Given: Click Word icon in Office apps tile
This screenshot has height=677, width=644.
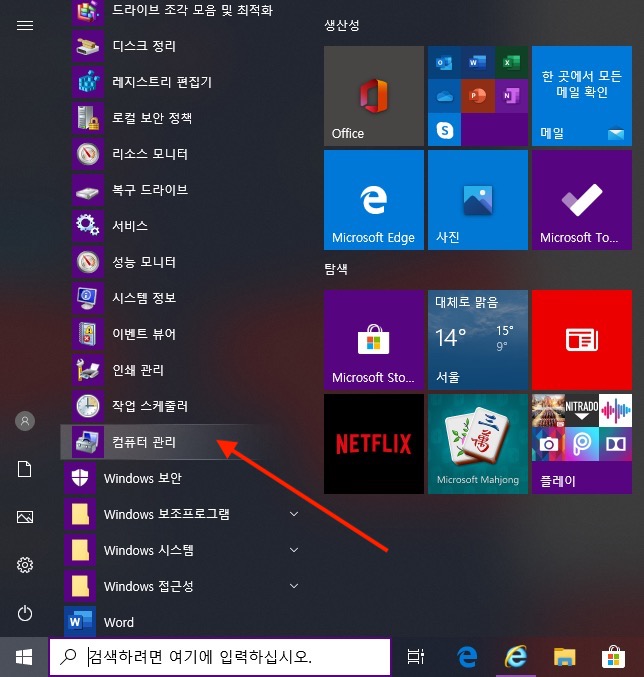Looking at the screenshot, I should pyautogui.click(x=477, y=63).
